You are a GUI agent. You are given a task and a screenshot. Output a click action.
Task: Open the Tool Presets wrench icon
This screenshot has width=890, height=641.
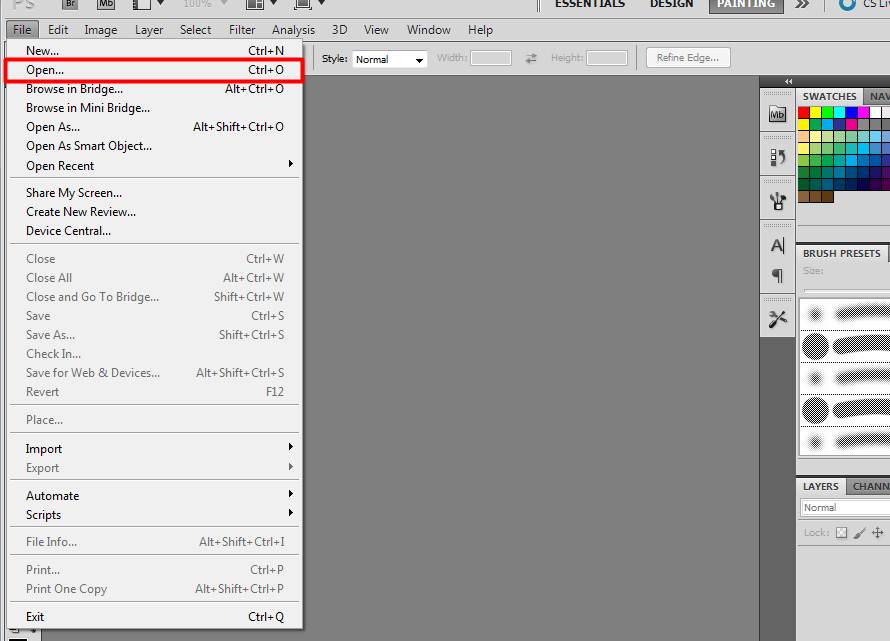click(777, 319)
